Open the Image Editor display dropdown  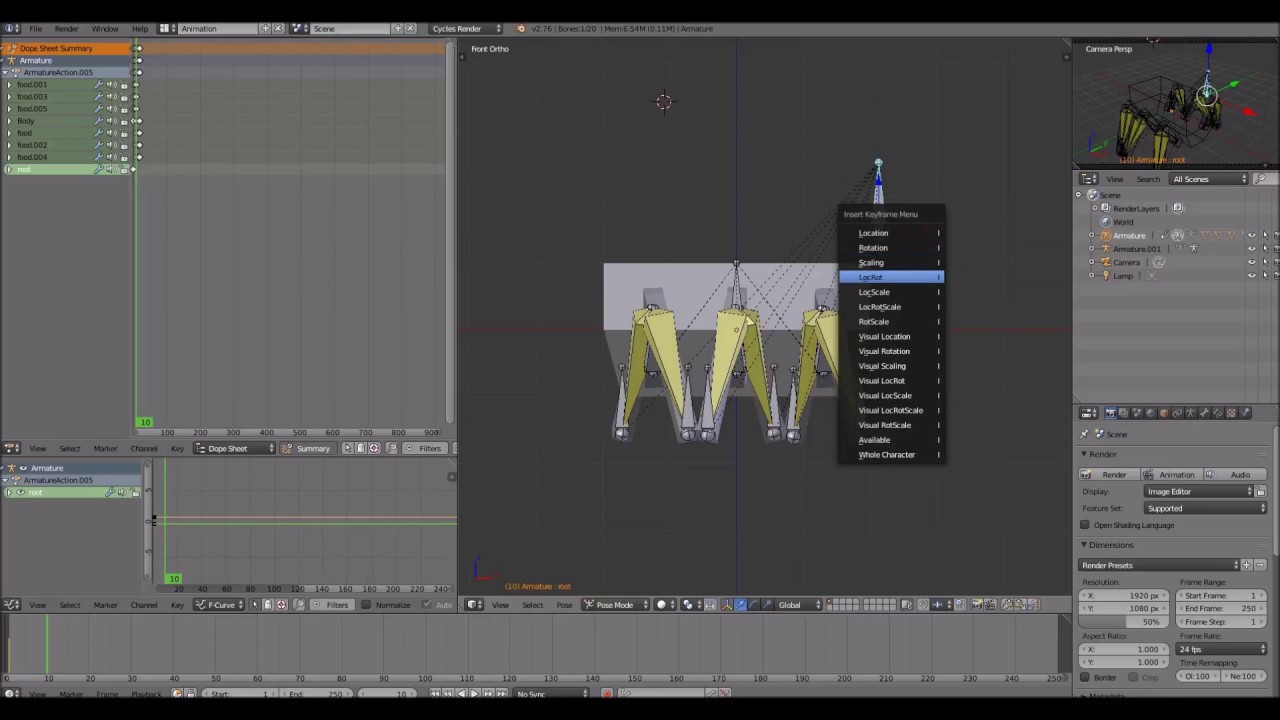(1199, 492)
